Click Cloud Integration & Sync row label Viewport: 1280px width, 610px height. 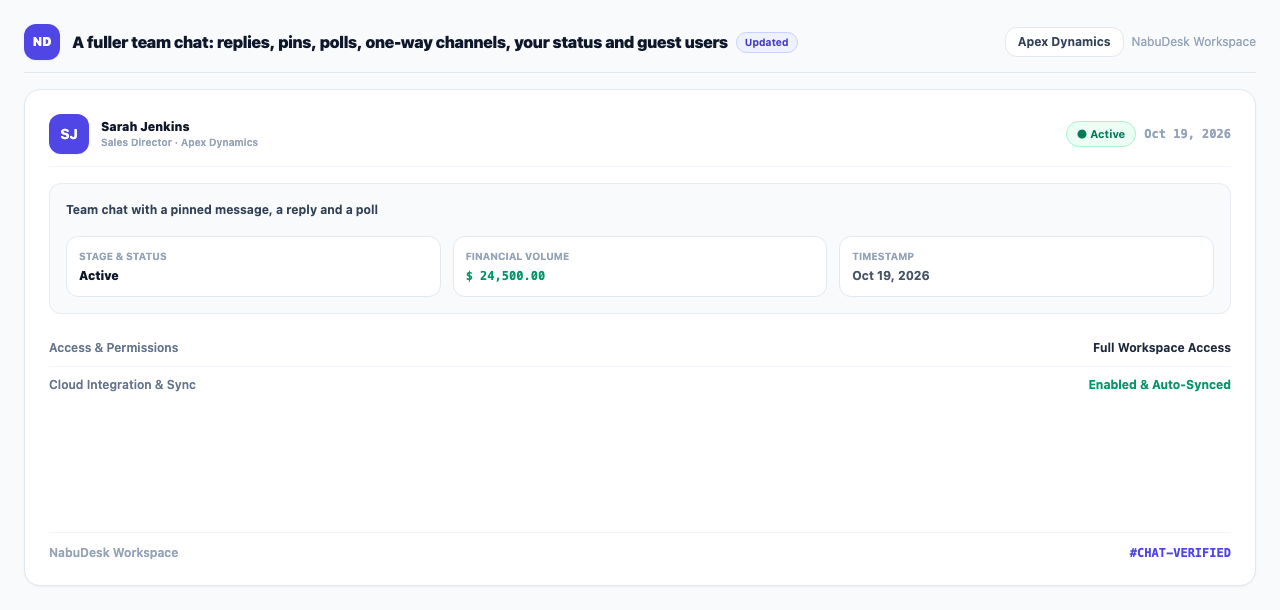tap(122, 385)
